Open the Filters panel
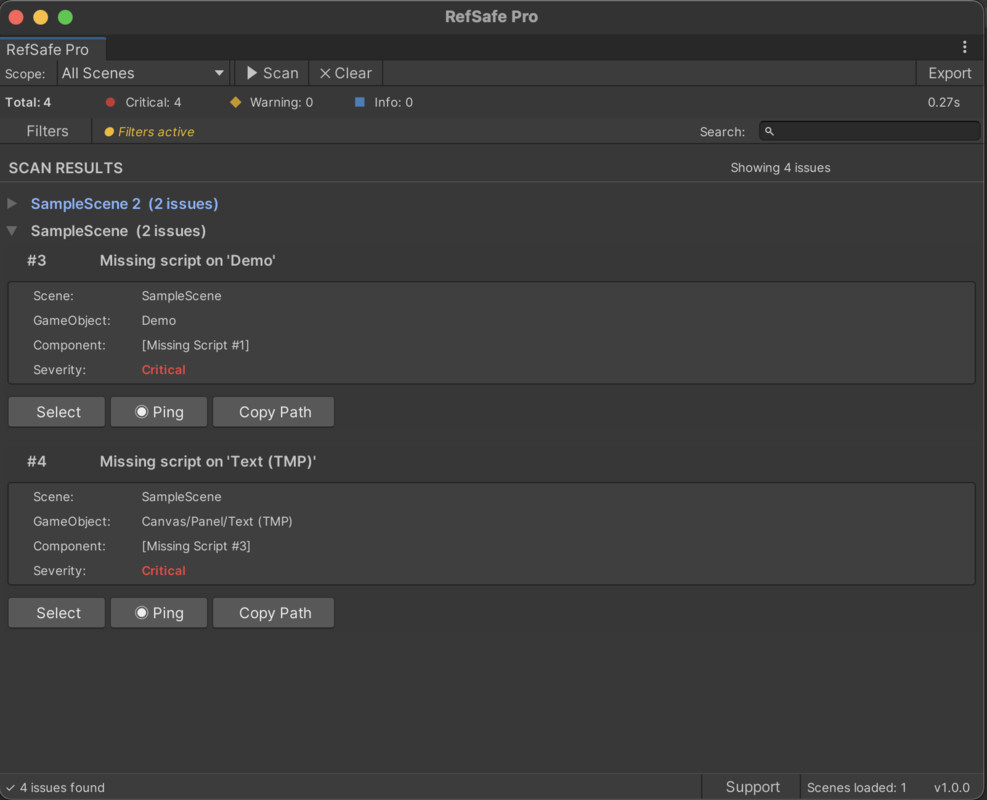The width and height of the screenshot is (987, 800). click(47, 131)
